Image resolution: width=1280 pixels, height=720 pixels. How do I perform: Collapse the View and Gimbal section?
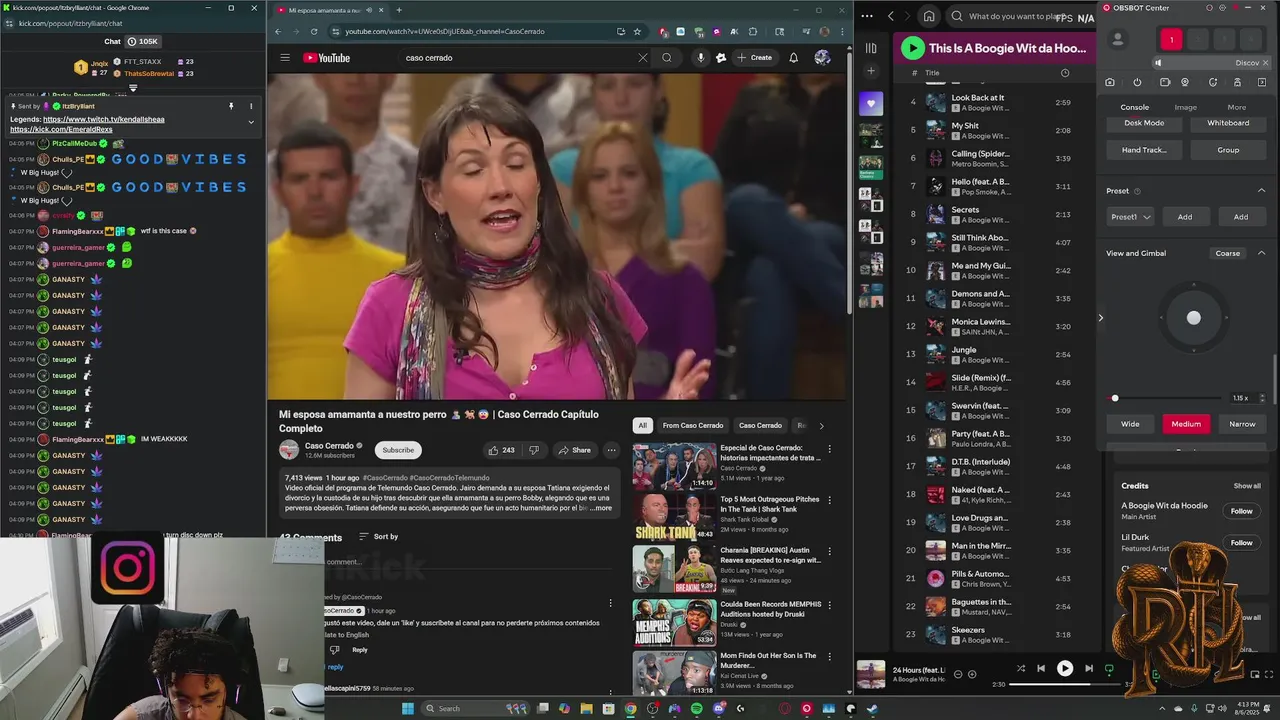point(1261,253)
